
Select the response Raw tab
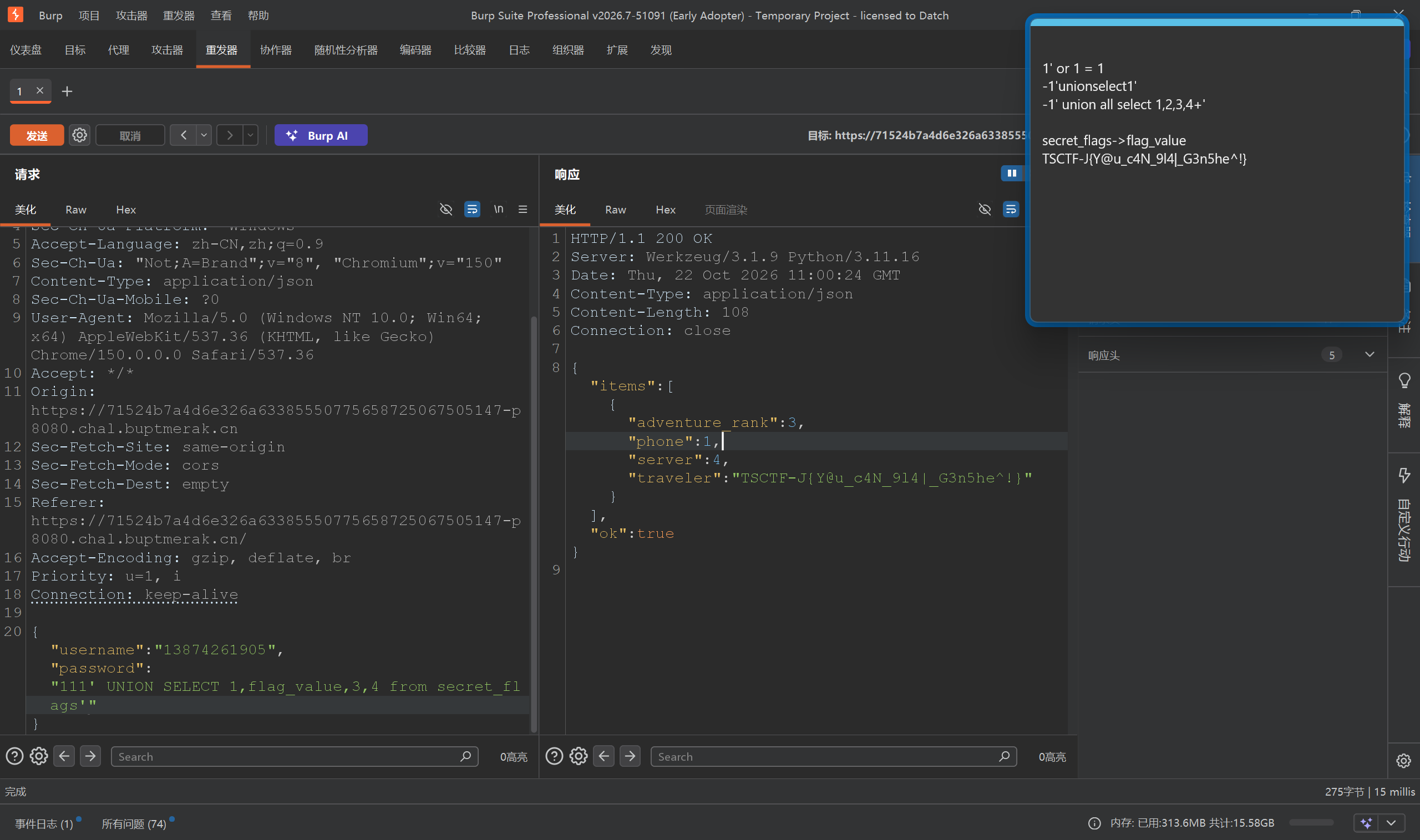point(616,210)
